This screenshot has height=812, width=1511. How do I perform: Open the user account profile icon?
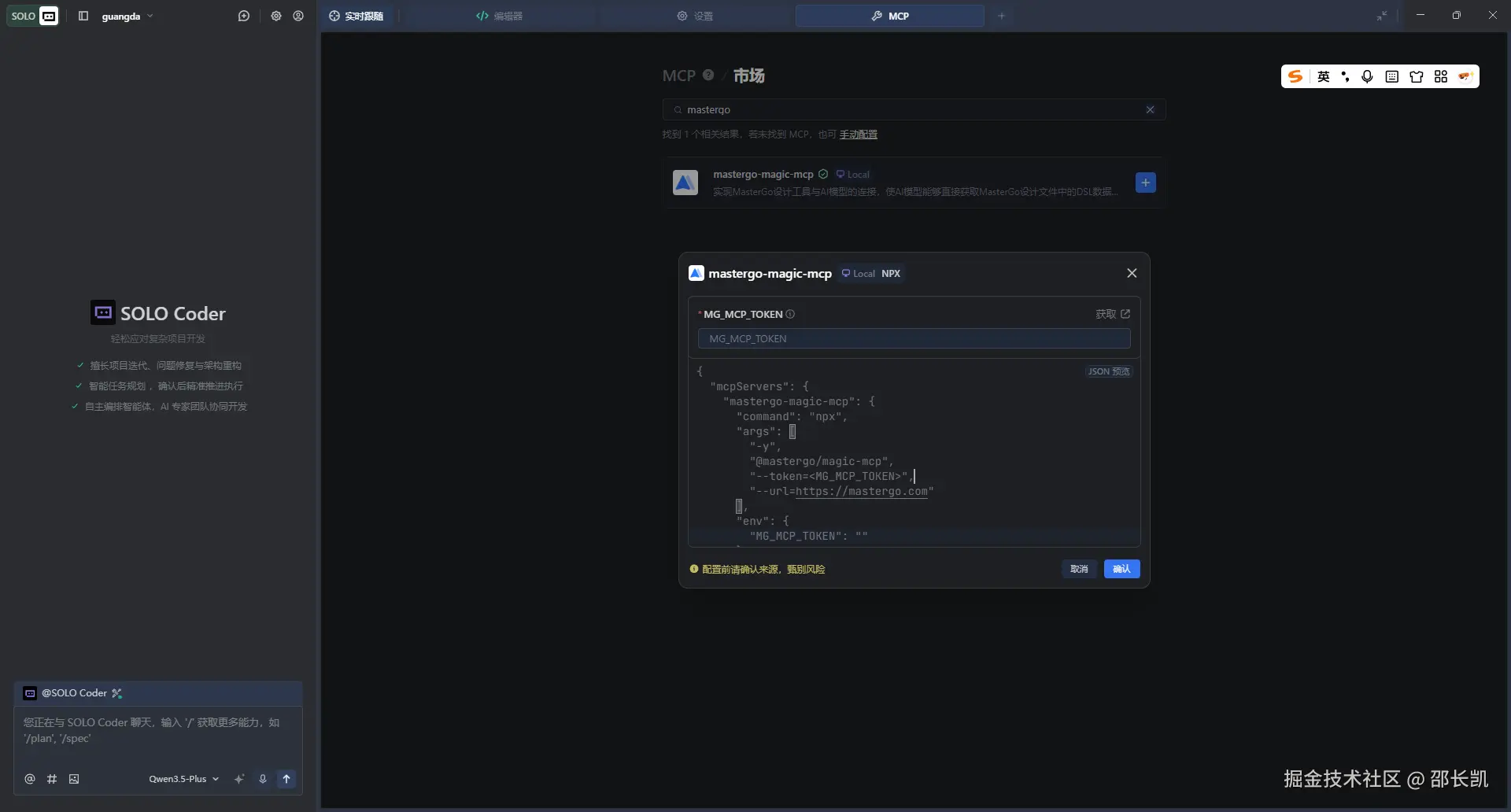pyautogui.click(x=298, y=16)
